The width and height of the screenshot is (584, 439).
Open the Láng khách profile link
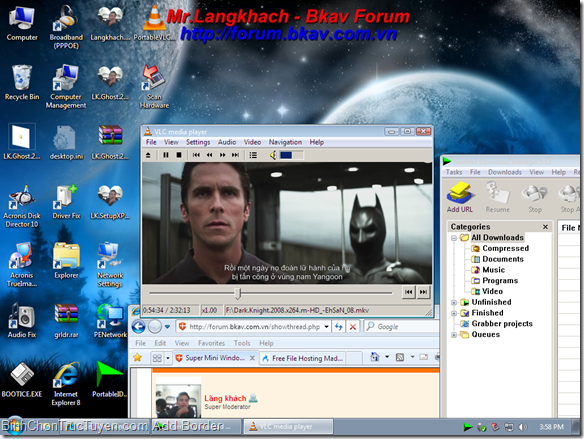coord(225,398)
